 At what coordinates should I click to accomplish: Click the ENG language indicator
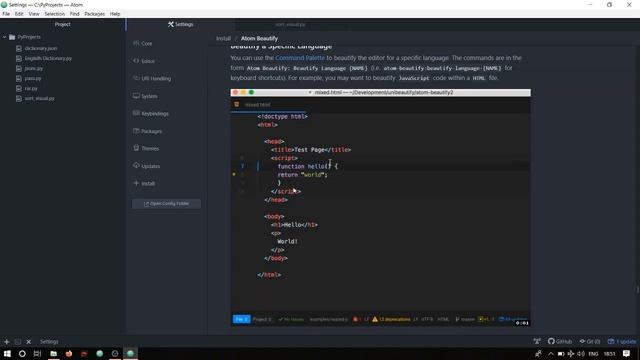[x=593, y=353]
